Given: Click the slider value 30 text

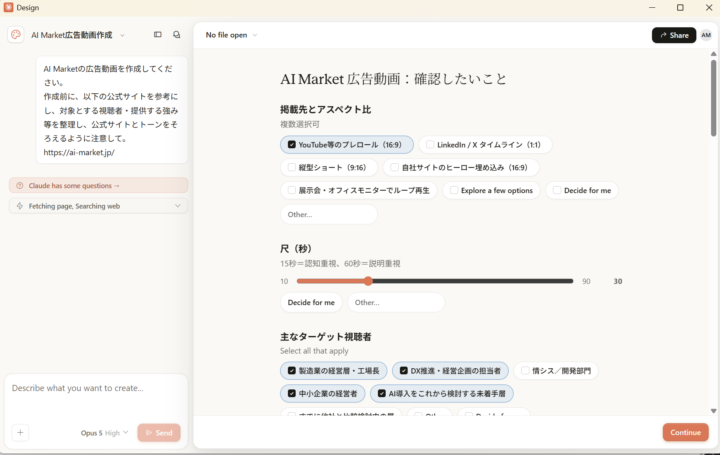Looking at the screenshot, I should [x=618, y=281].
